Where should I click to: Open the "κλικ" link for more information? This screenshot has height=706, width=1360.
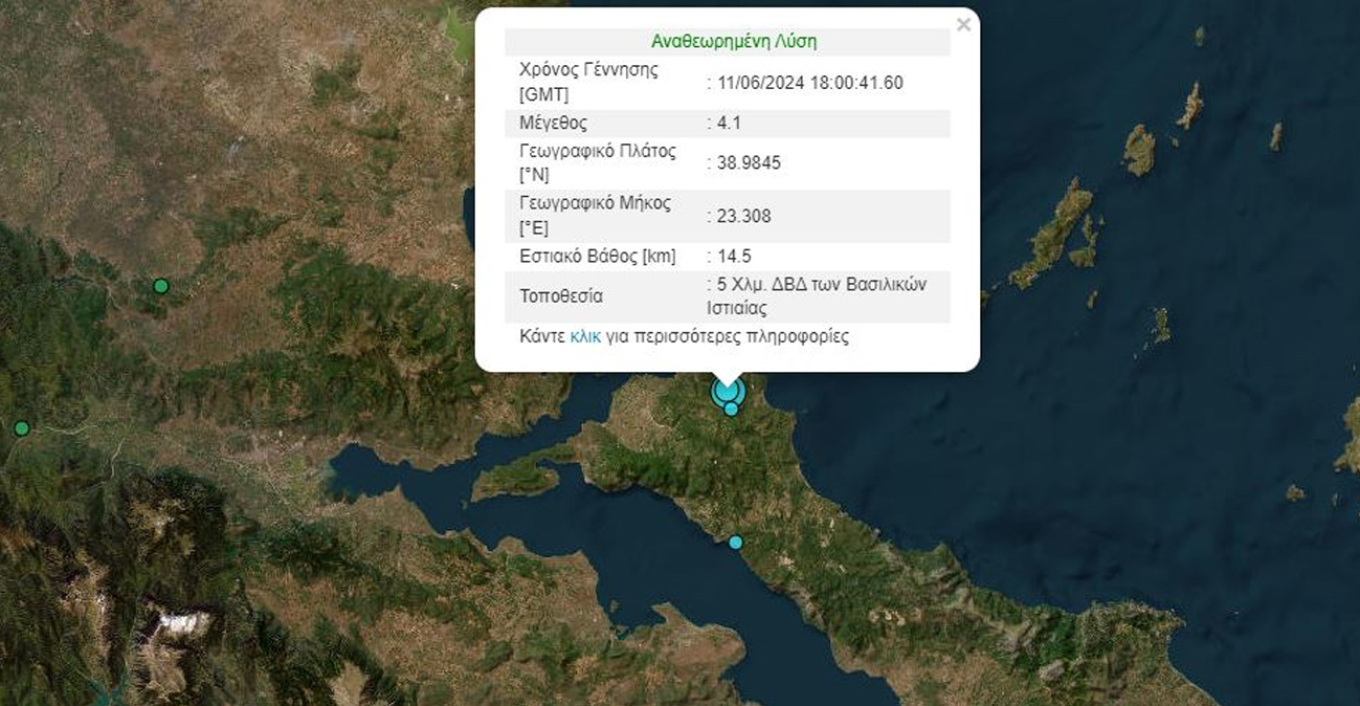[585, 337]
